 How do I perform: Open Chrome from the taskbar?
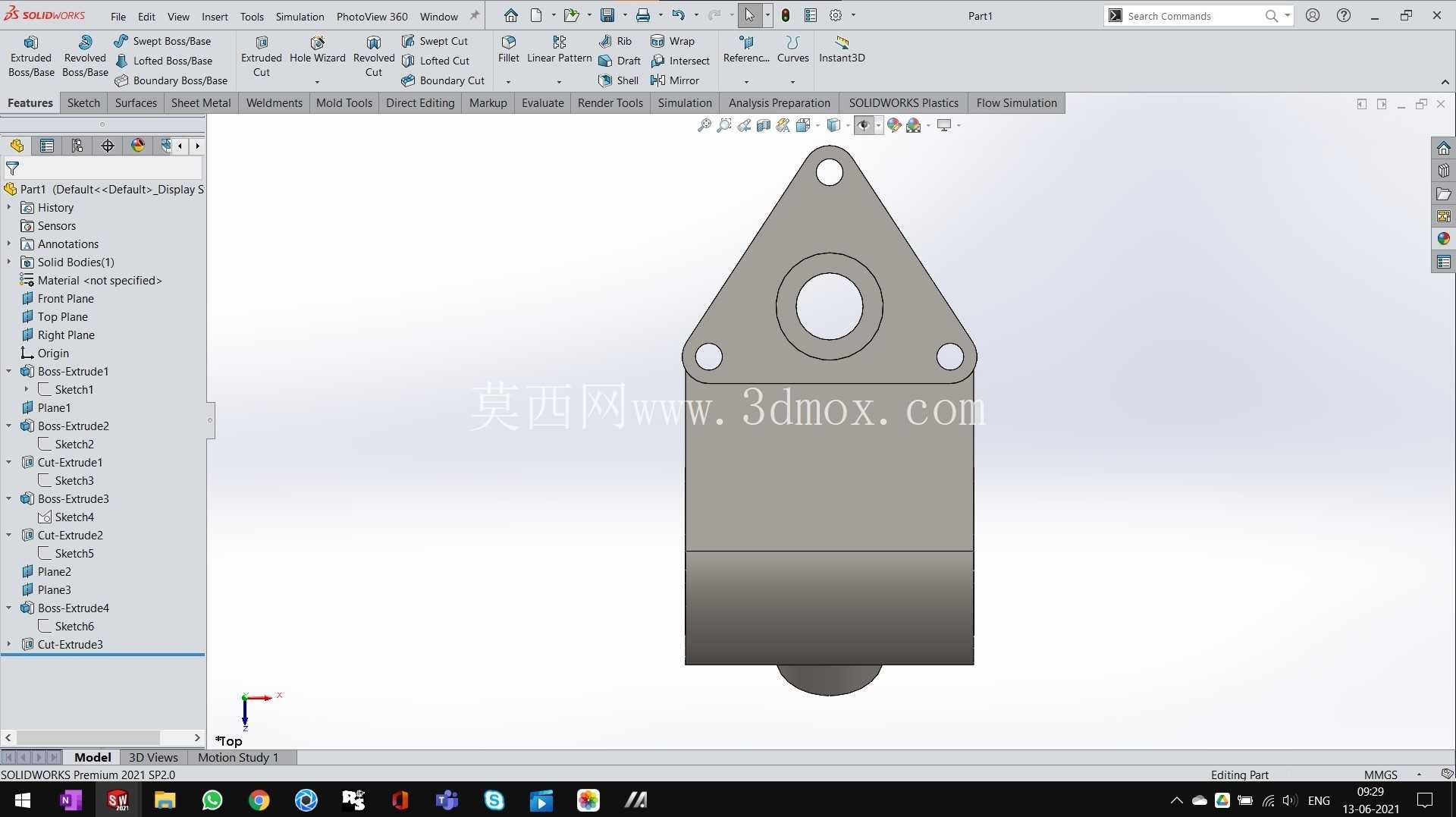coord(259,800)
